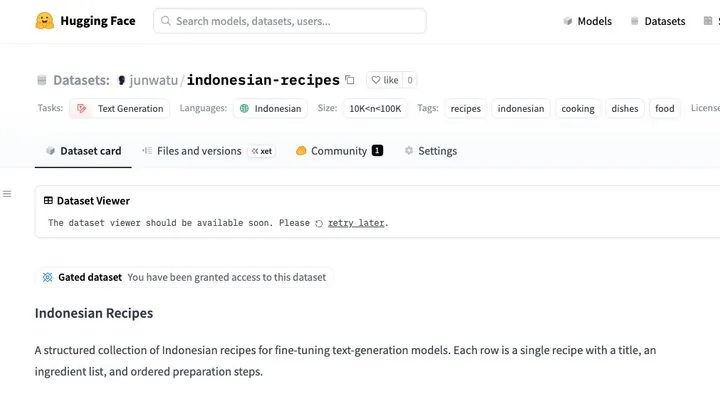This screenshot has width=720, height=404.
Task: Click the Settings gear icon
Action: point(409,151)
